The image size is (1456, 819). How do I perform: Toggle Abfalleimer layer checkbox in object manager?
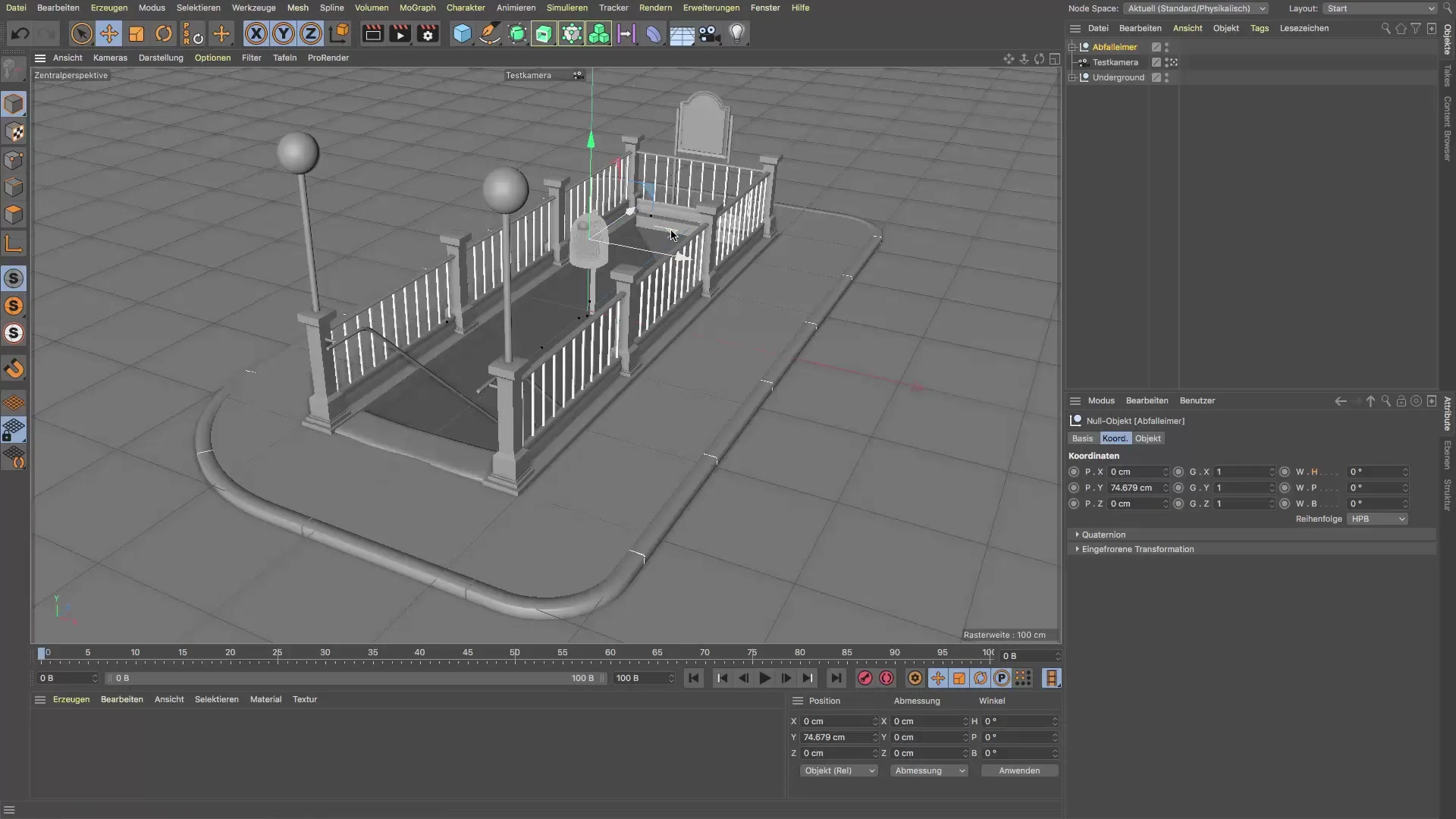[x=1156, y=47]
